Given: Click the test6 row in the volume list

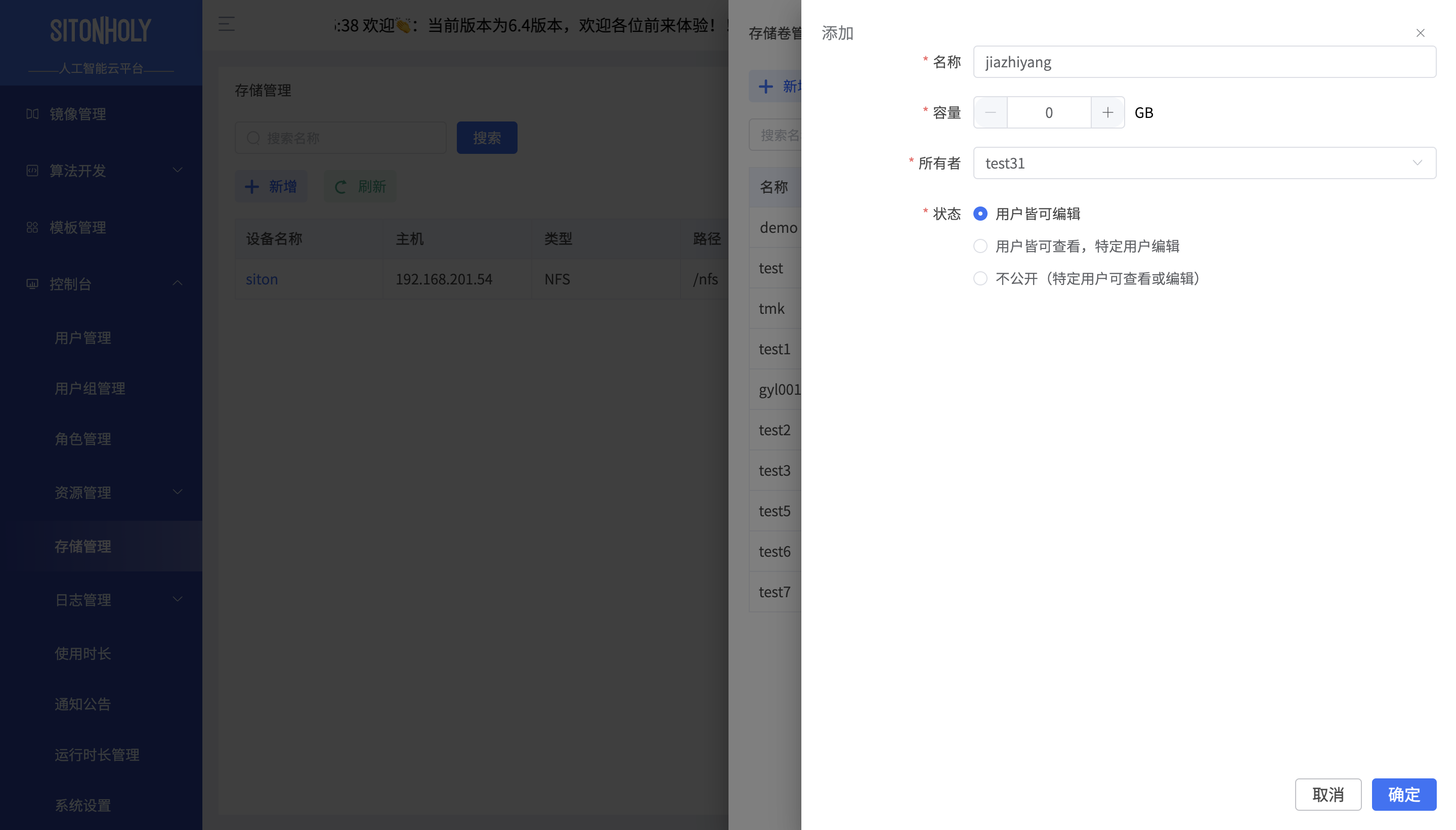Looking at the screenshot, I should point(775,551).
